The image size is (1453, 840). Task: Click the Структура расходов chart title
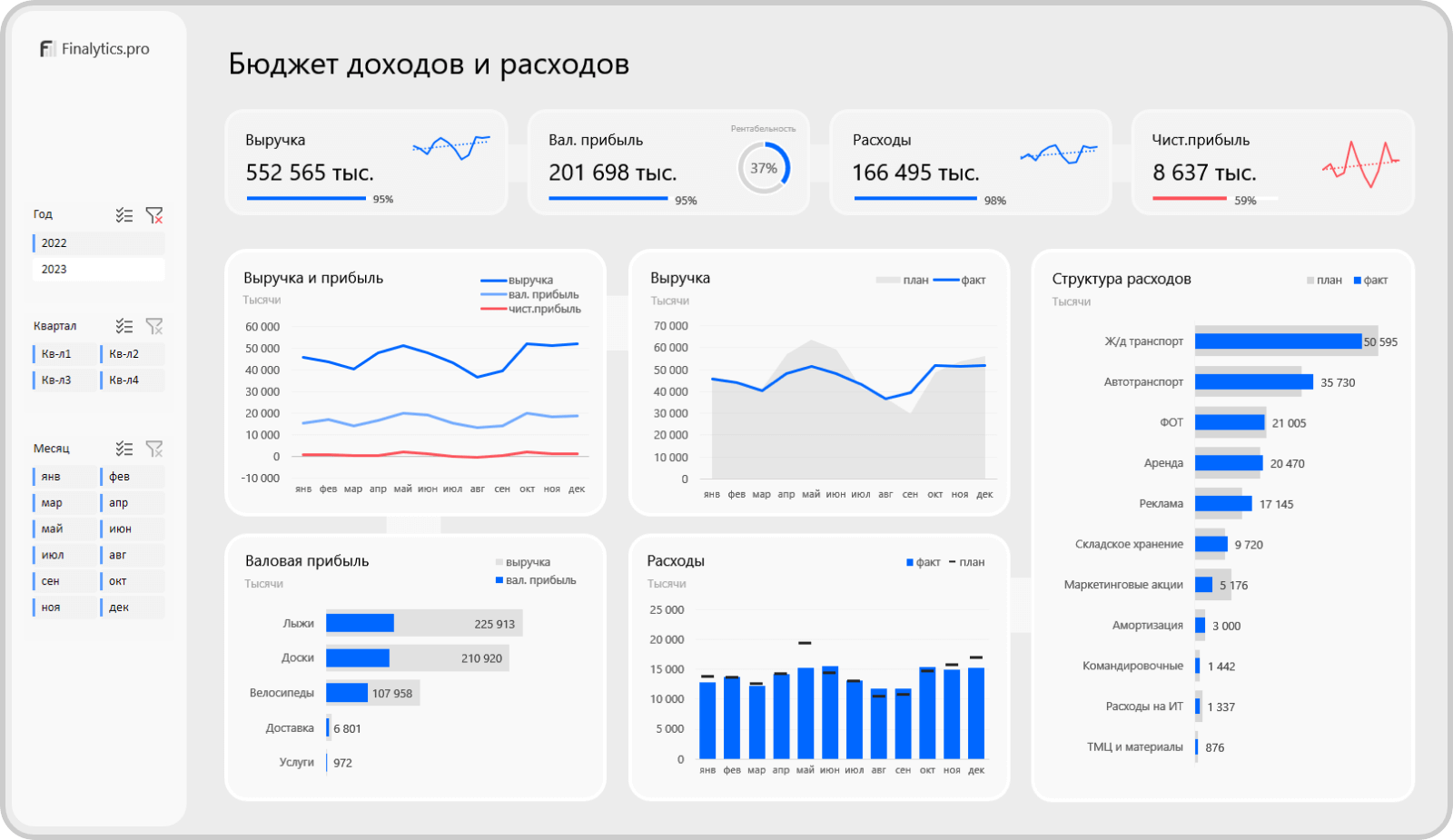[1122, 279]
